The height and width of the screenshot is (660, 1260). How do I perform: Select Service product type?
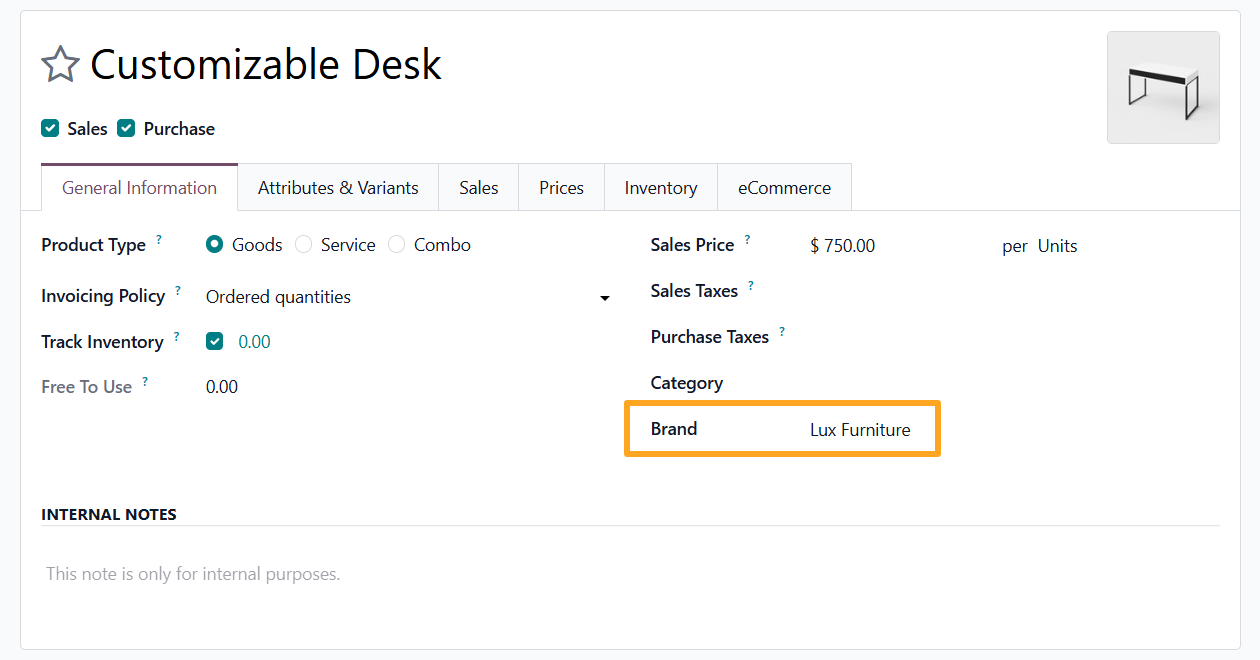tap(303, 245)
